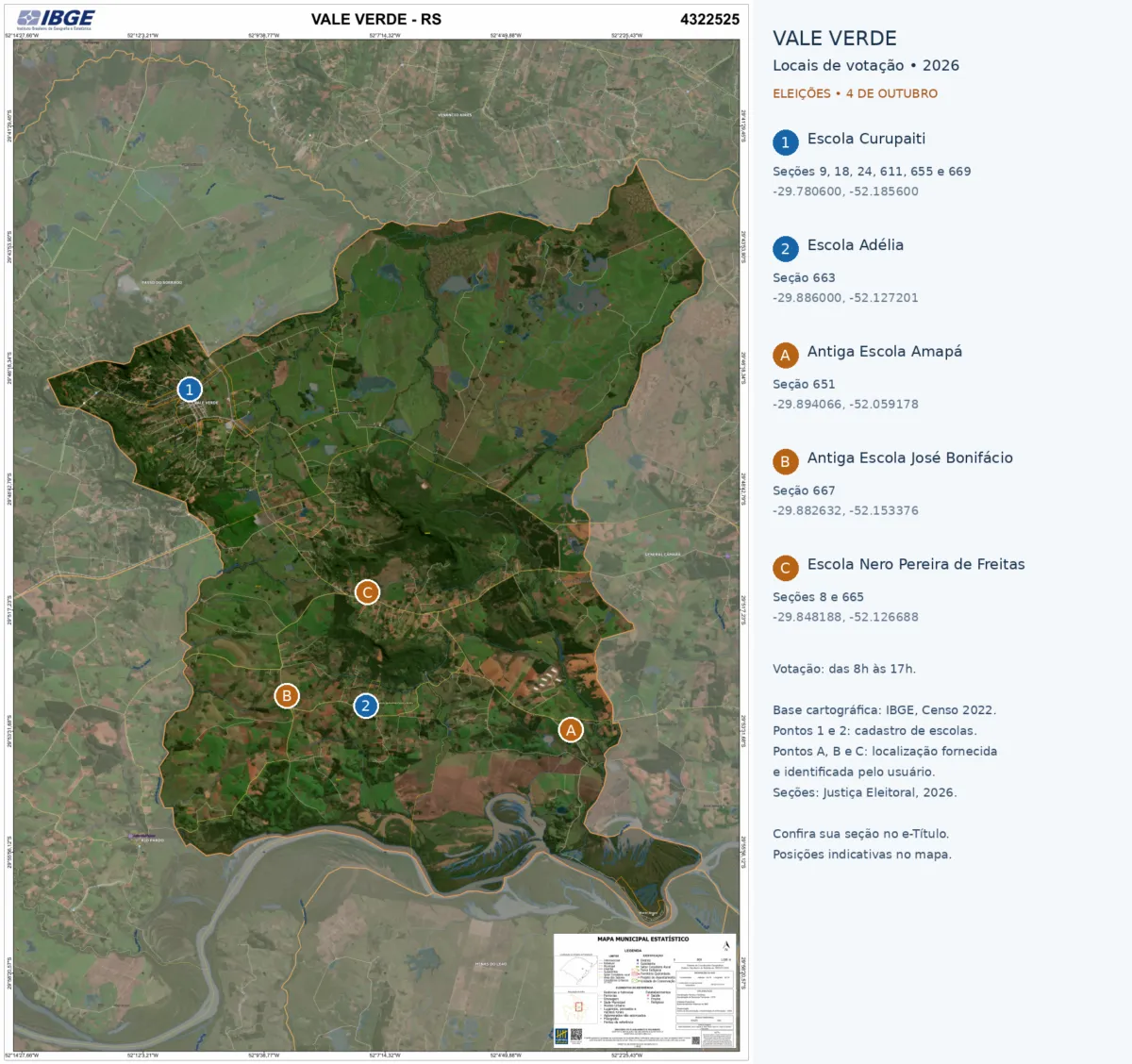The height and width of the screenshot is (1064, 1132).
Task: Click the "Locais de votação • 2026" subtitle
Action: coord(866,65)
